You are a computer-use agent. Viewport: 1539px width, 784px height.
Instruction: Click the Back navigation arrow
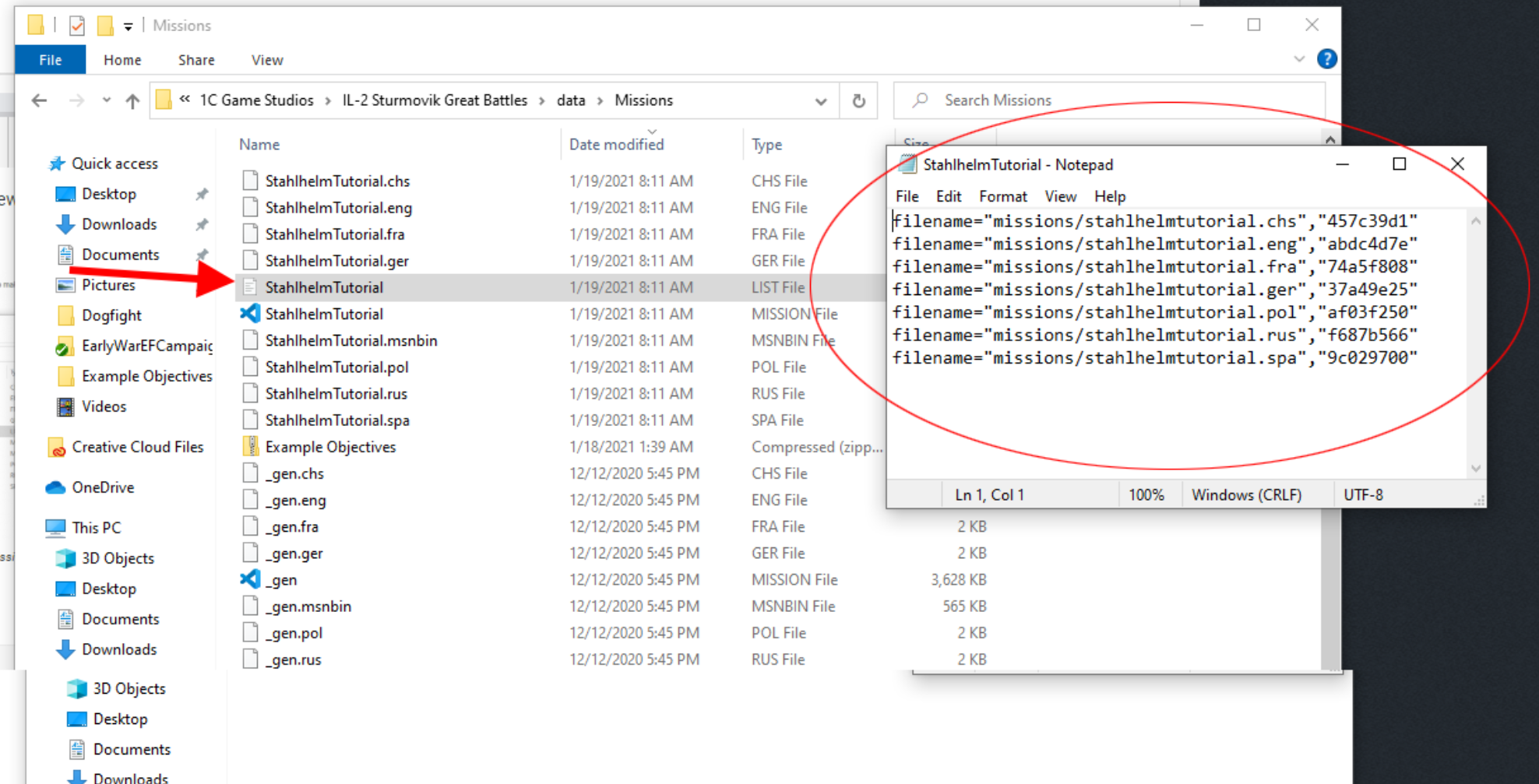click(x=39, y=100)
